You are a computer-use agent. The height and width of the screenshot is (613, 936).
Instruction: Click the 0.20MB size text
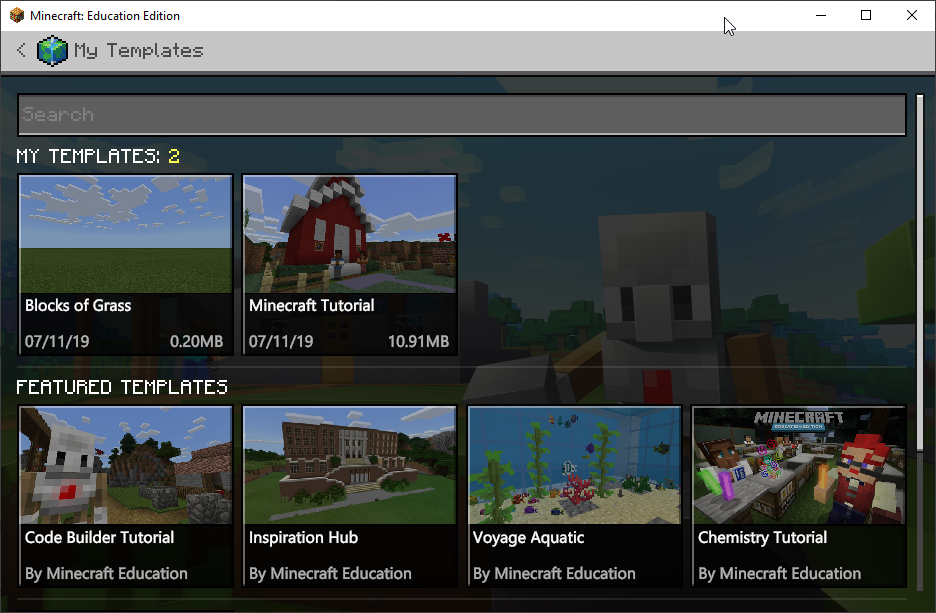pos(196,341)
